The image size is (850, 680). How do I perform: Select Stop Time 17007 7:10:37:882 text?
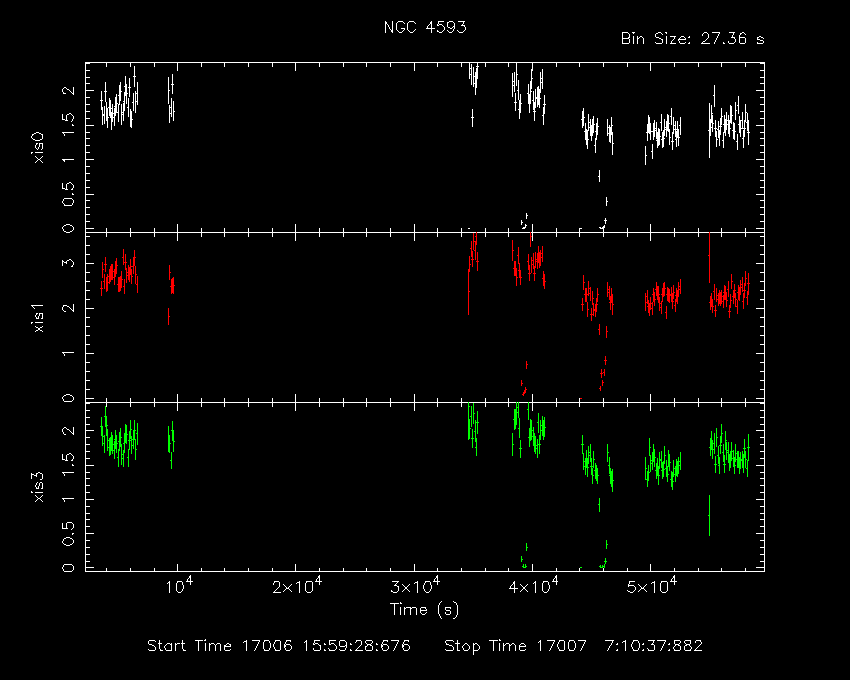573,646
